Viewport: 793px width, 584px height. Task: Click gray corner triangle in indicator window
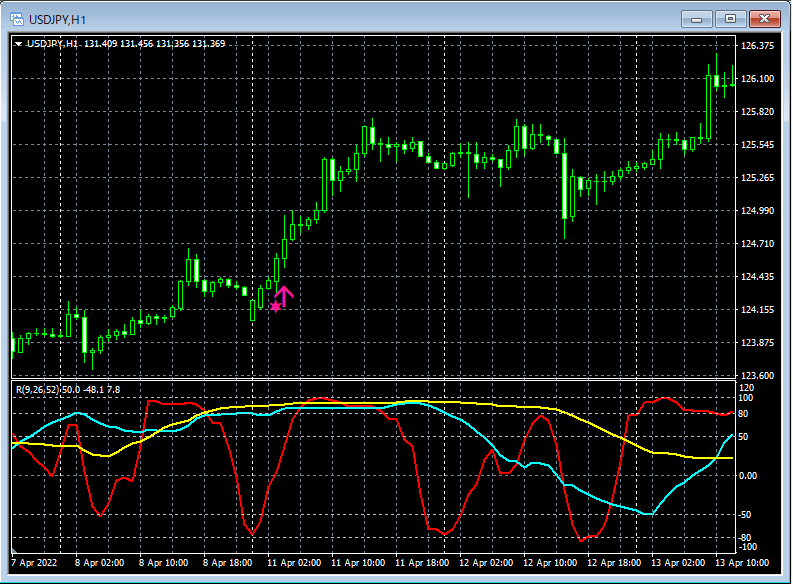(14, 550)
